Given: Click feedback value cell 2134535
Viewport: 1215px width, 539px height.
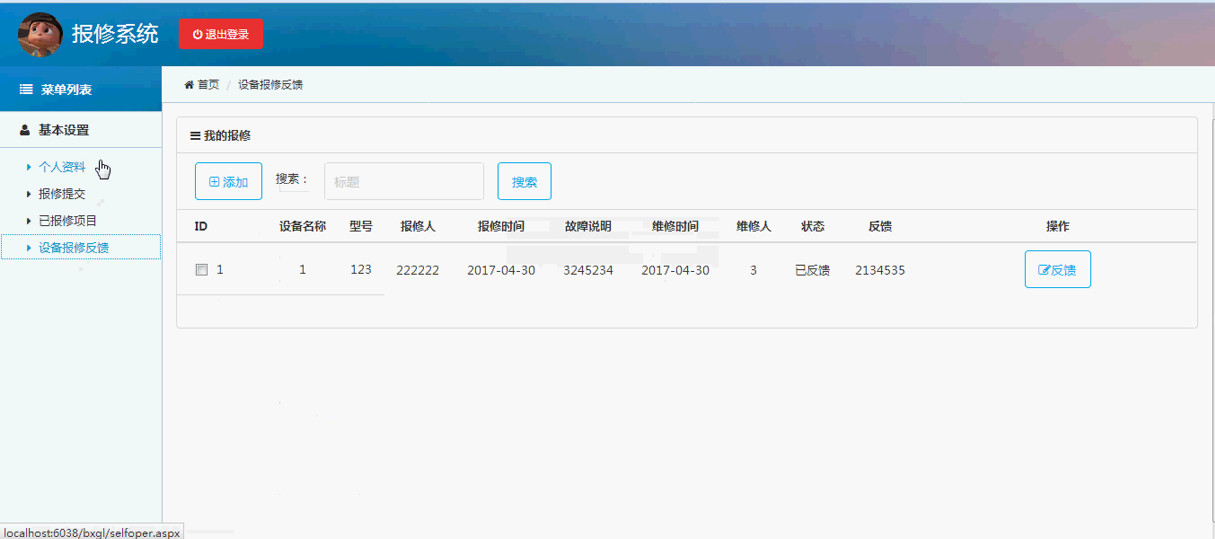Looking at the screenshot, I should [880, 270].
